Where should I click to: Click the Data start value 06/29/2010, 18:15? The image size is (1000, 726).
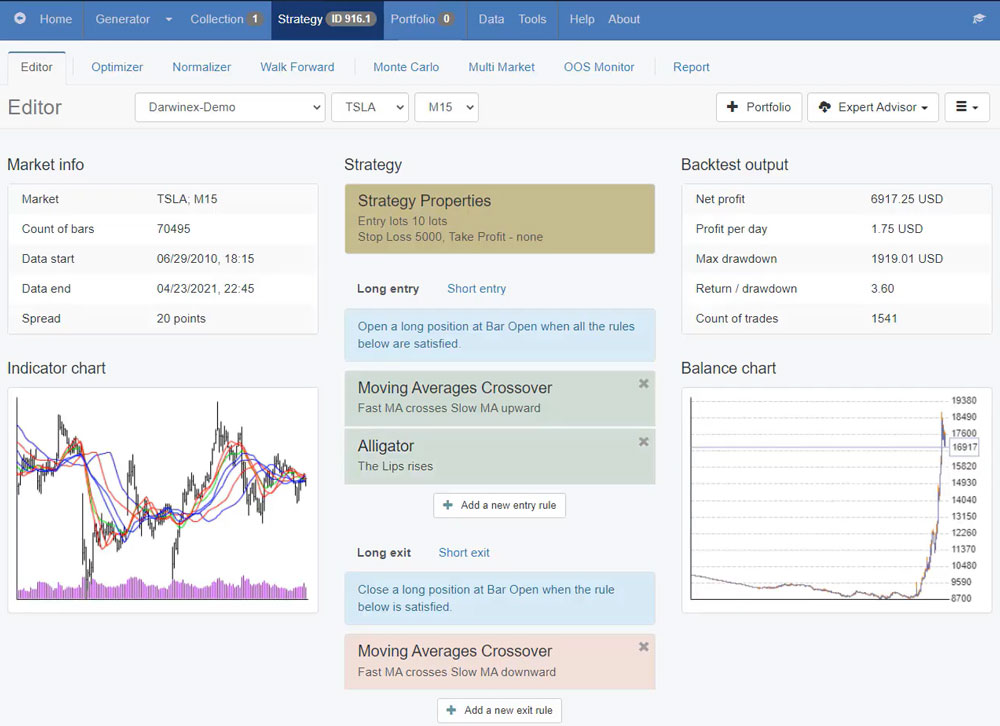coord(205,258)
